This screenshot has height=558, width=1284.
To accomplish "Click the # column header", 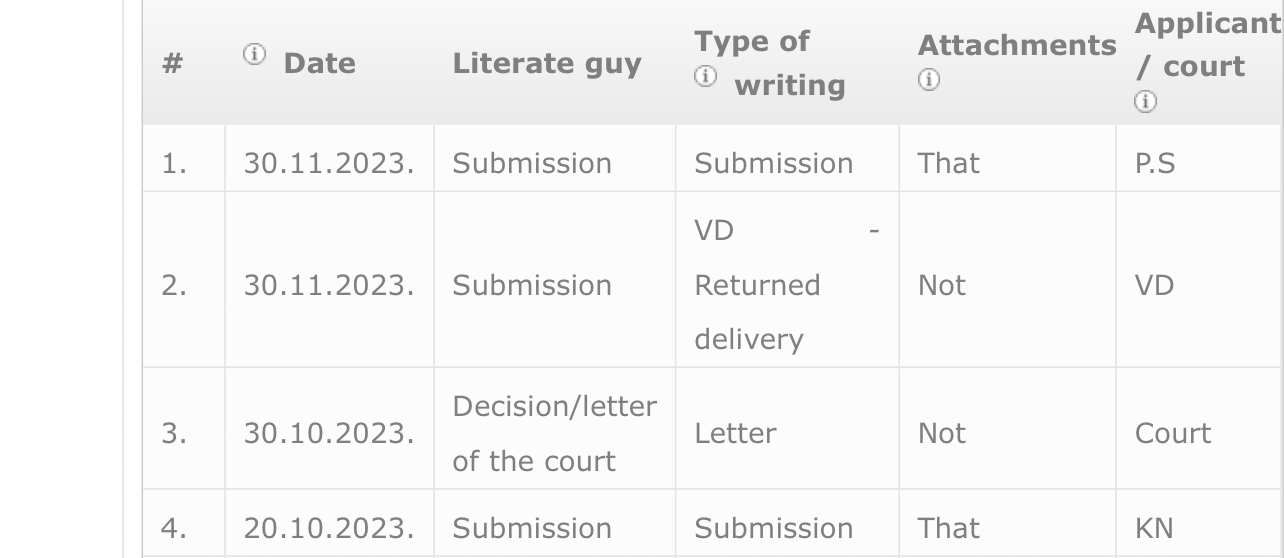I will 173,64.
